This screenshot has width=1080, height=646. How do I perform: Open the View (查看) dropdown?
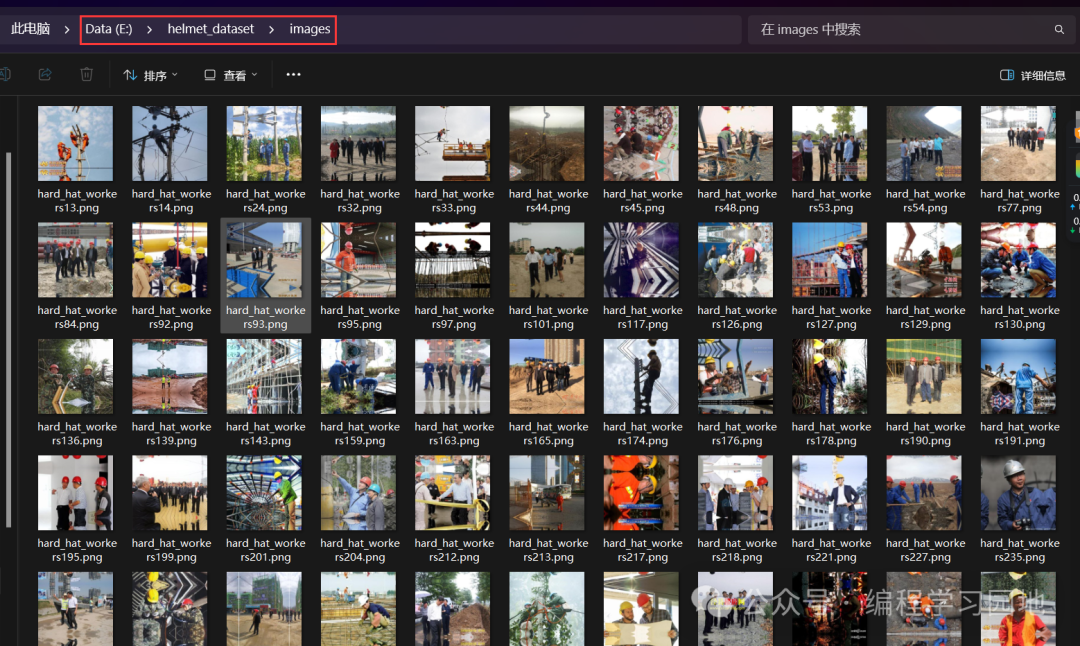click(x=231, y=75)
